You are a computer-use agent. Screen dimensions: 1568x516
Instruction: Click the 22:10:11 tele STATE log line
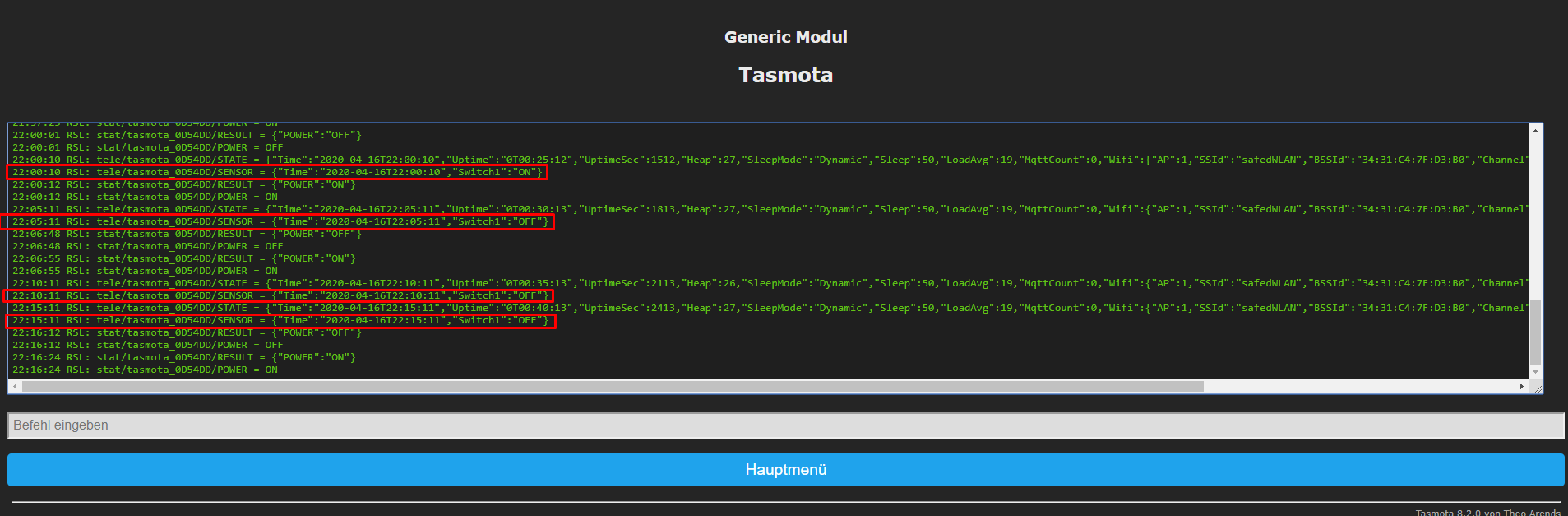[x=769, y=283]
